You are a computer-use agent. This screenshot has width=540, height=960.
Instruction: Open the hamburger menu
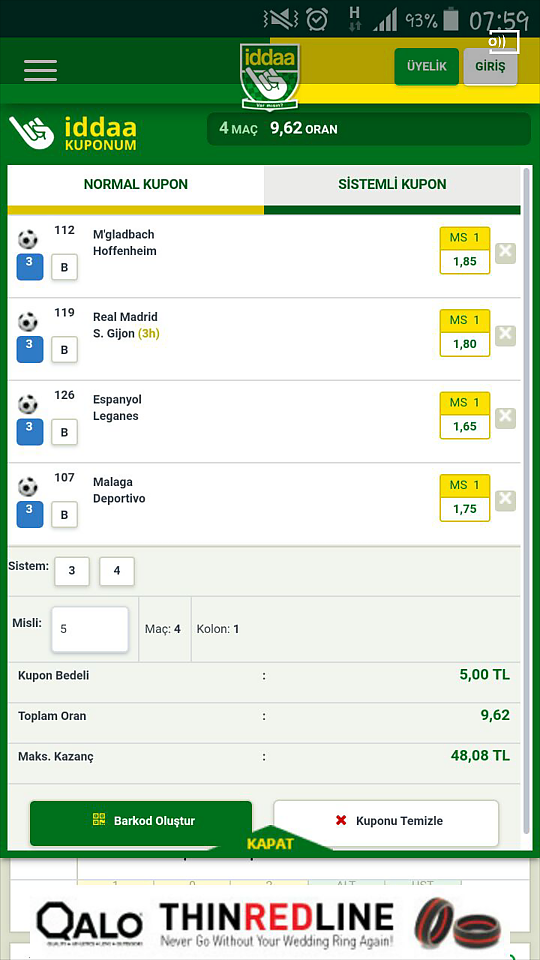click(40, 70)
